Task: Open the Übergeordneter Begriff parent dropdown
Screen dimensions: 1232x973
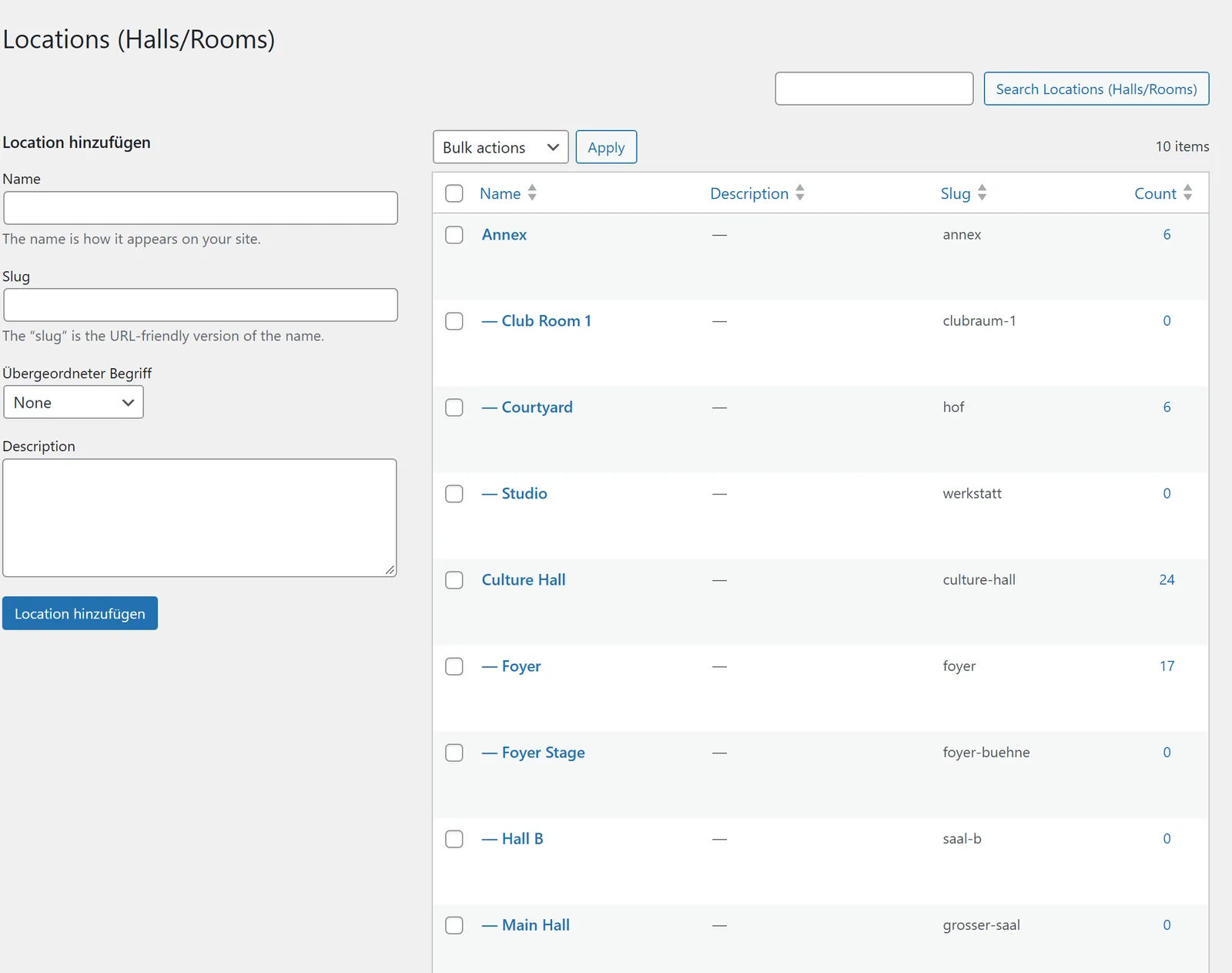Action: click(73, 403)
